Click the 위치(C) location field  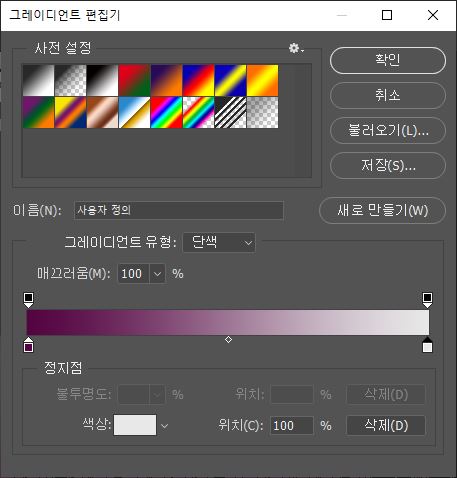point(292,425)
